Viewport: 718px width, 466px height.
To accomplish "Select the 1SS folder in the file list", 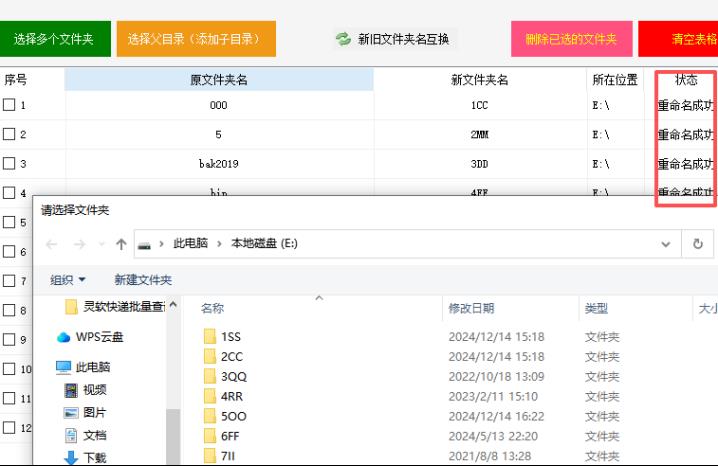I will pyautogui.click(x=231, y=337).
